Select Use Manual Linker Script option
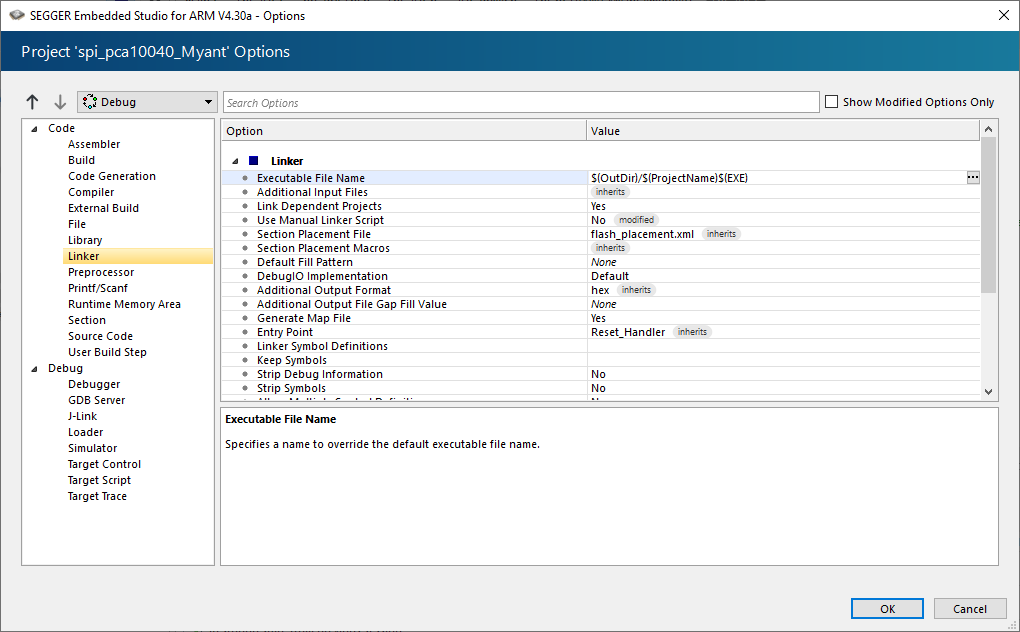1020x632 pixels. [320, 220]
